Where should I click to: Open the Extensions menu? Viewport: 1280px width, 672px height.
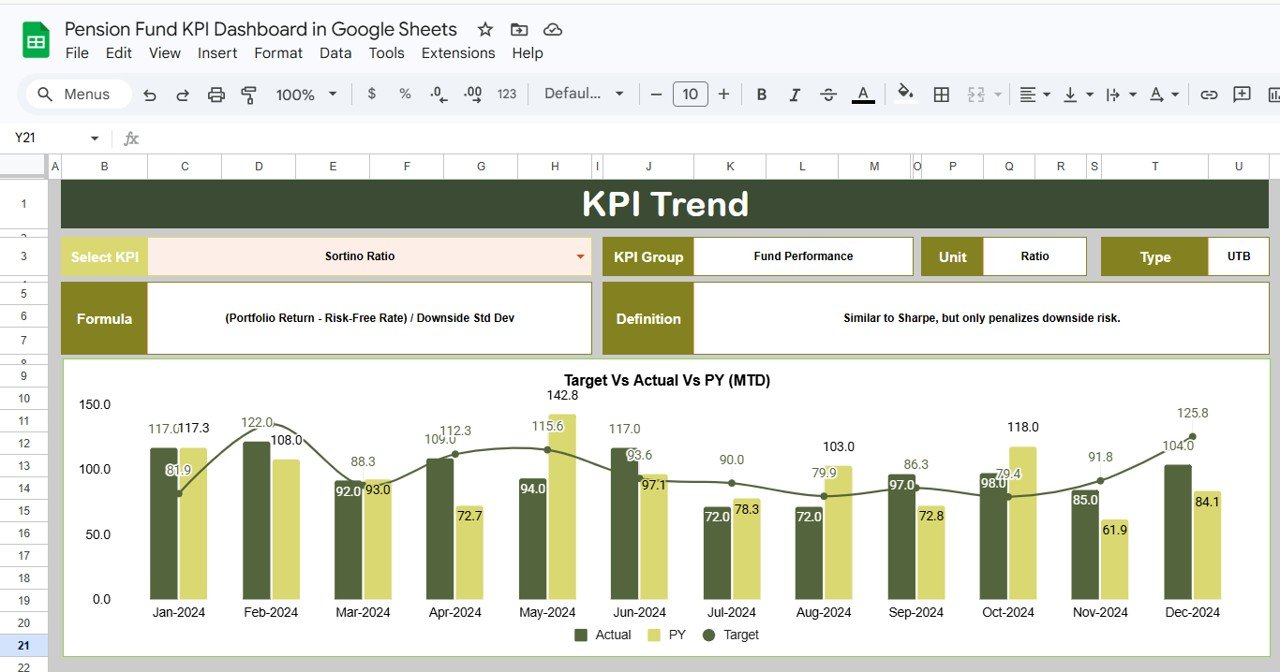458,53
